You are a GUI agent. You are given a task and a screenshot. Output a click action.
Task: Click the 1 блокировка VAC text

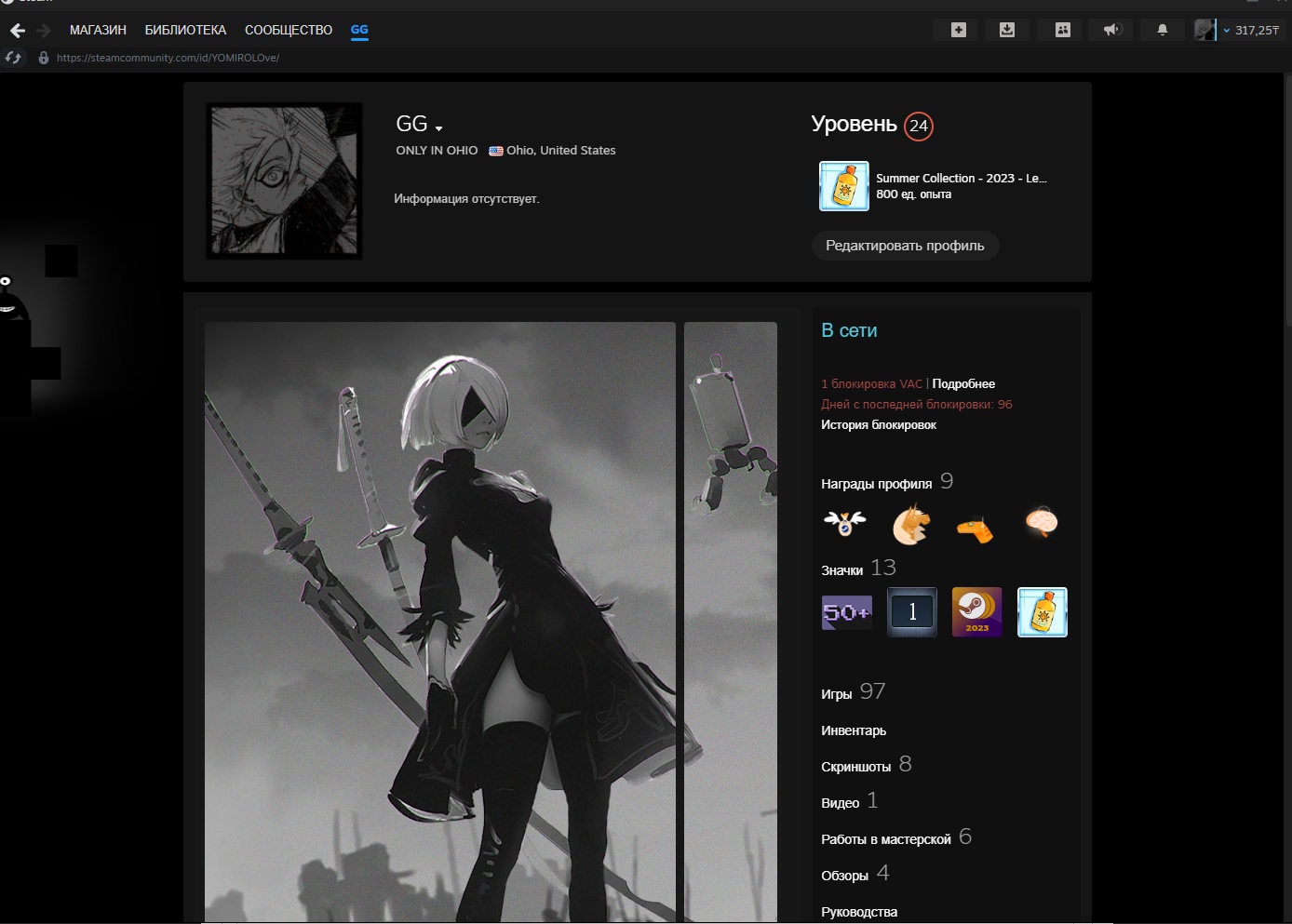pyautogui.click(x=871, y=383)
